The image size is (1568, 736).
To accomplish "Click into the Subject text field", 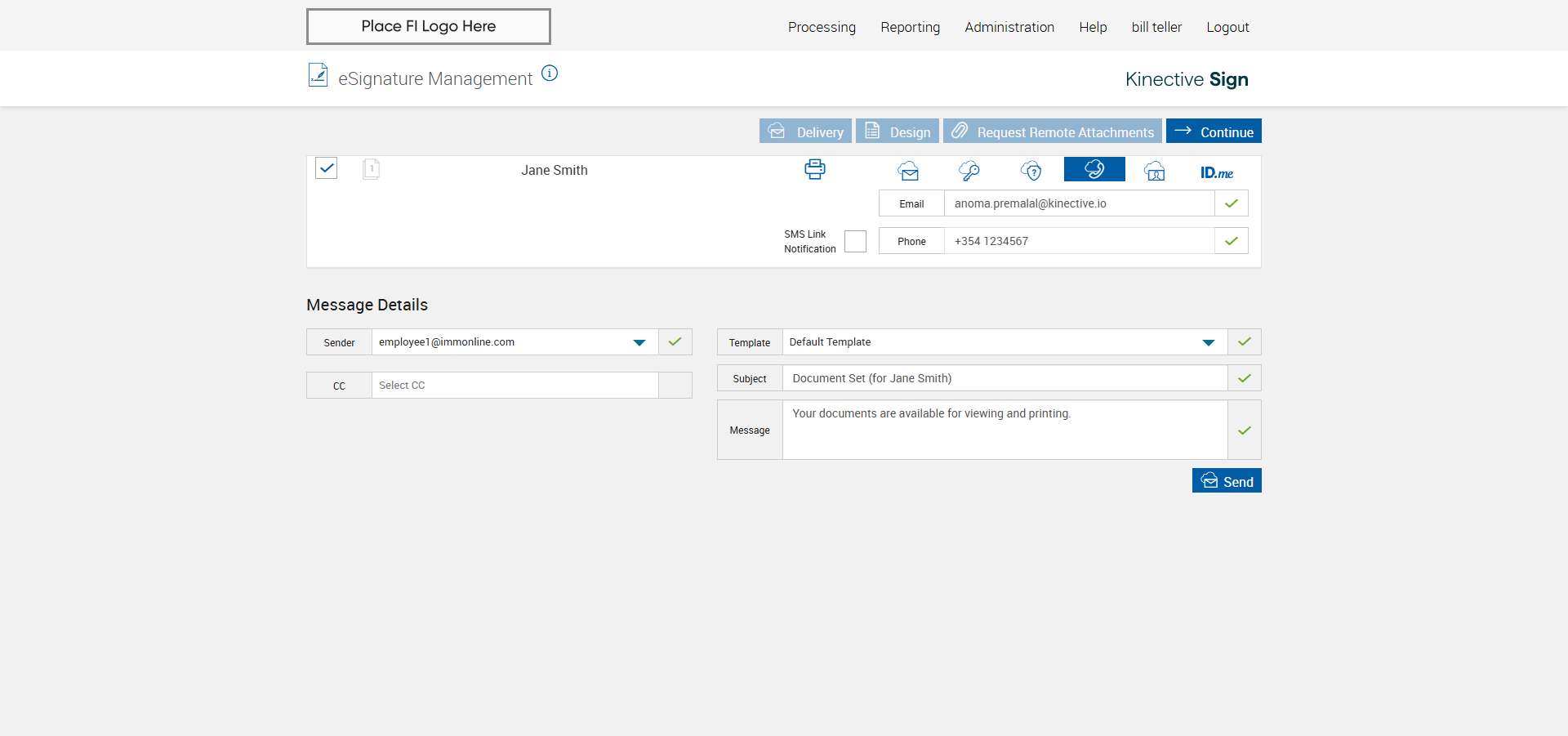I will 1004,378.
